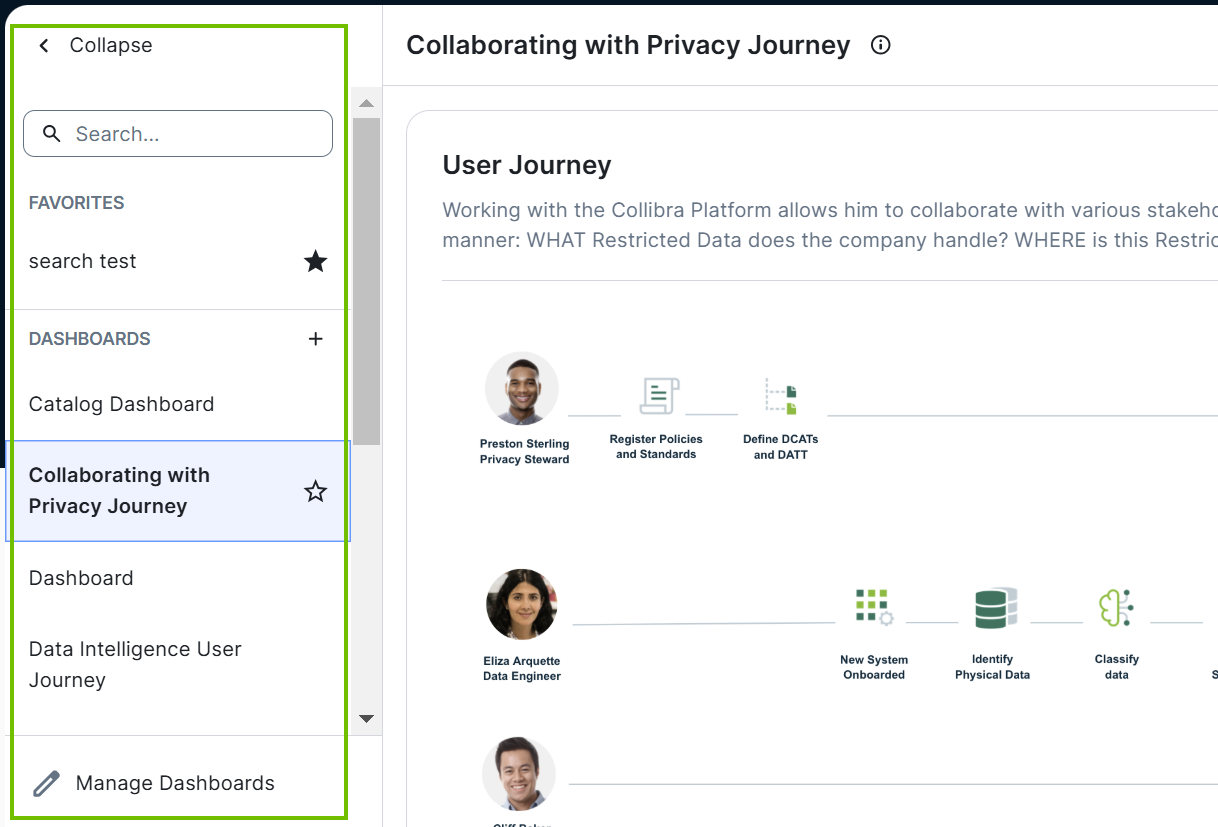Image resolution: width=1218 pixels, height=827 pixels.
Task: Click the info icon beside the dashboard title
Action: 880,45
